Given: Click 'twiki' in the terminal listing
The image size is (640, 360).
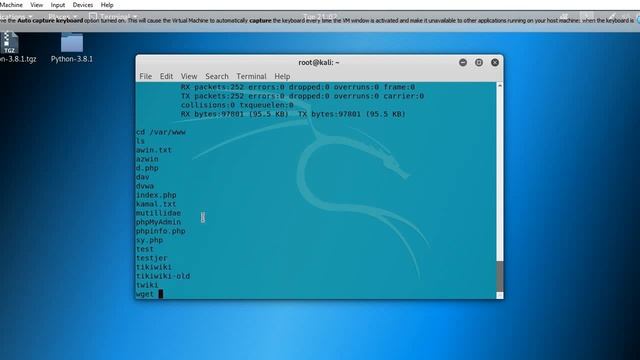Looking at the screenshot, I should [x=147, y=285].
